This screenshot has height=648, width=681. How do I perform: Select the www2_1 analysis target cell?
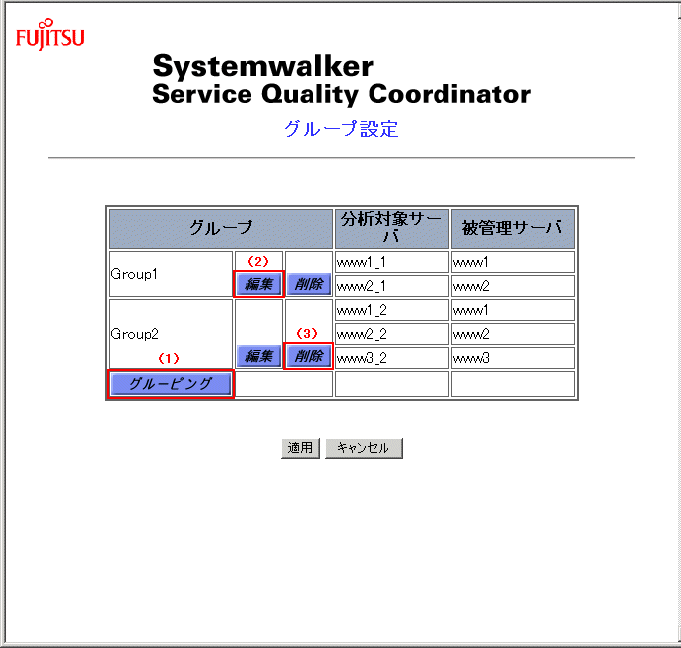pos(391,286)
